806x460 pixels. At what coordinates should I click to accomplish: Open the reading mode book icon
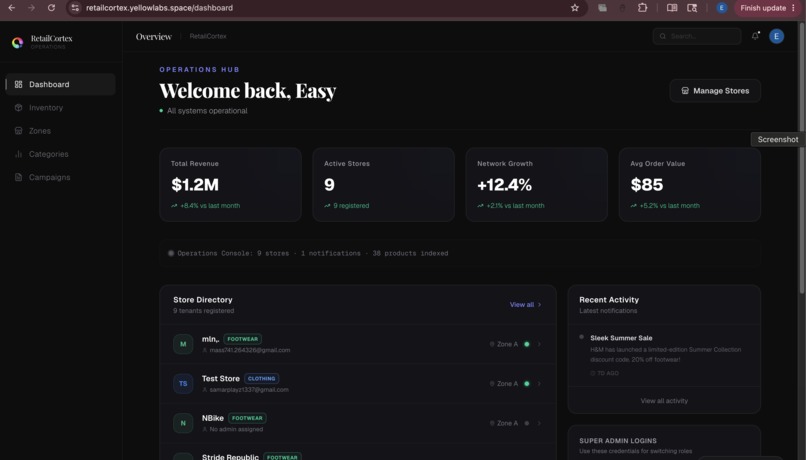click(x=672, y=8)
